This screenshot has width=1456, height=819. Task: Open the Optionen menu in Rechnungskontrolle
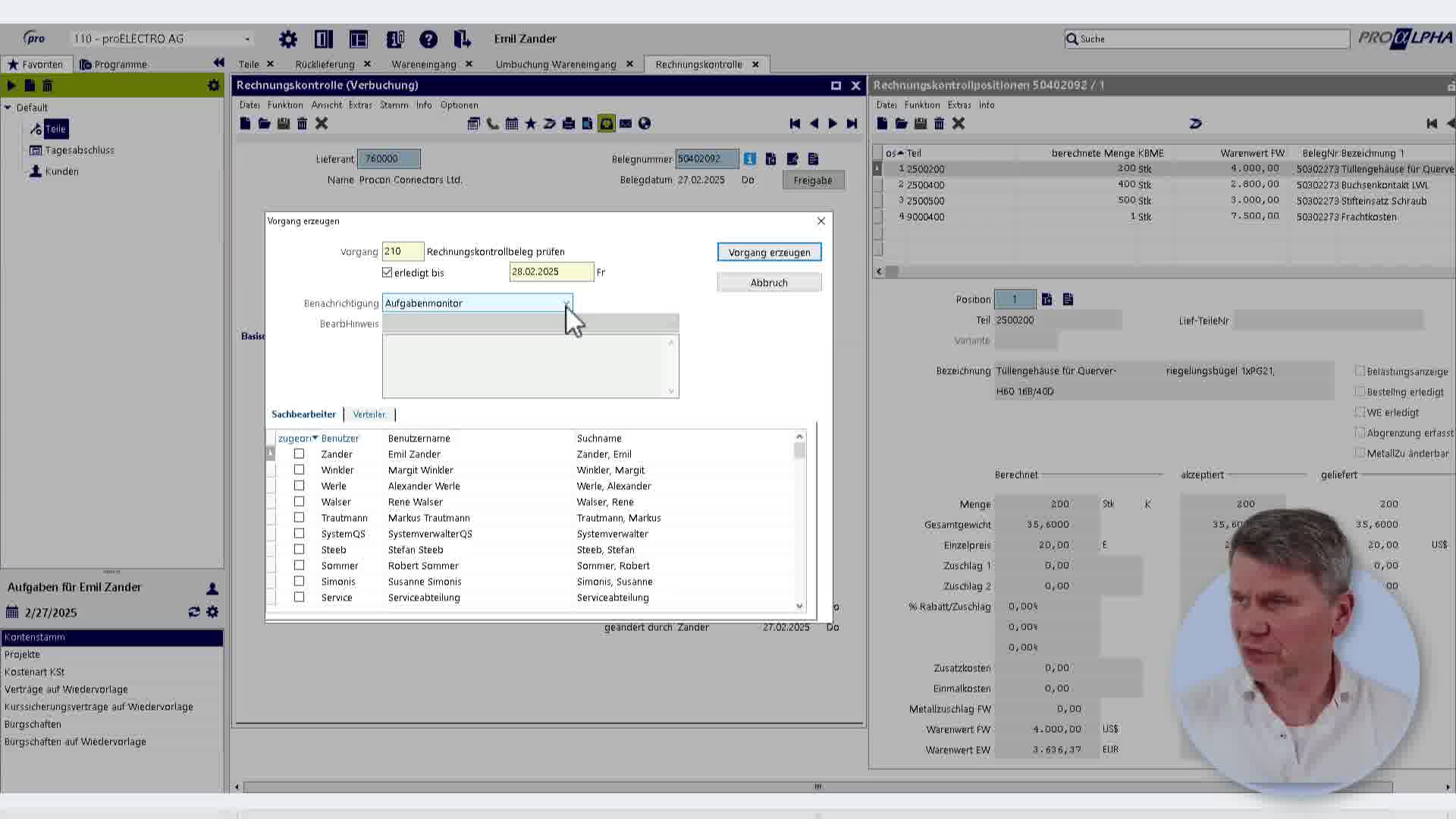point(460,105)
